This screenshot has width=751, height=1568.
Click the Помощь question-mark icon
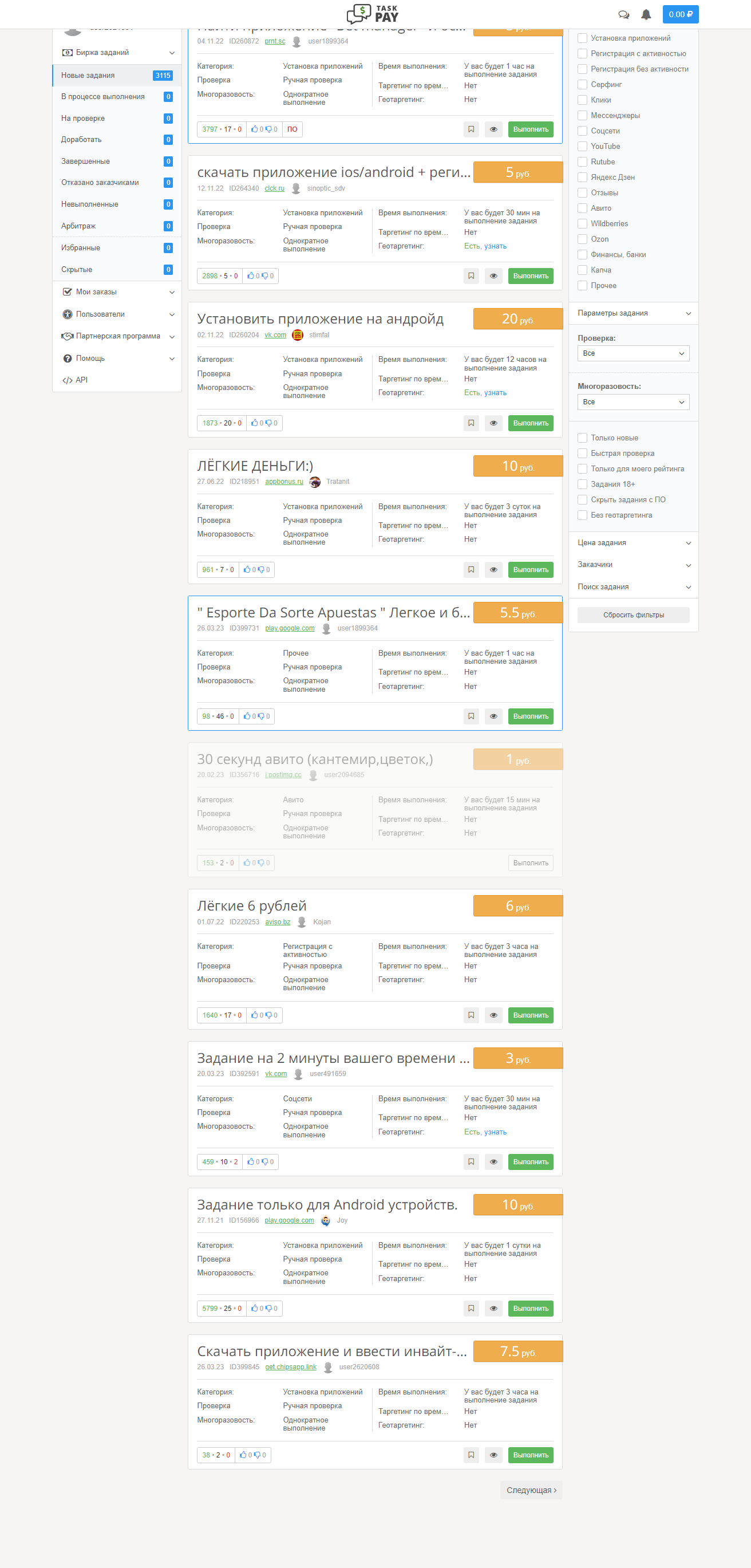tap(68, 358)
